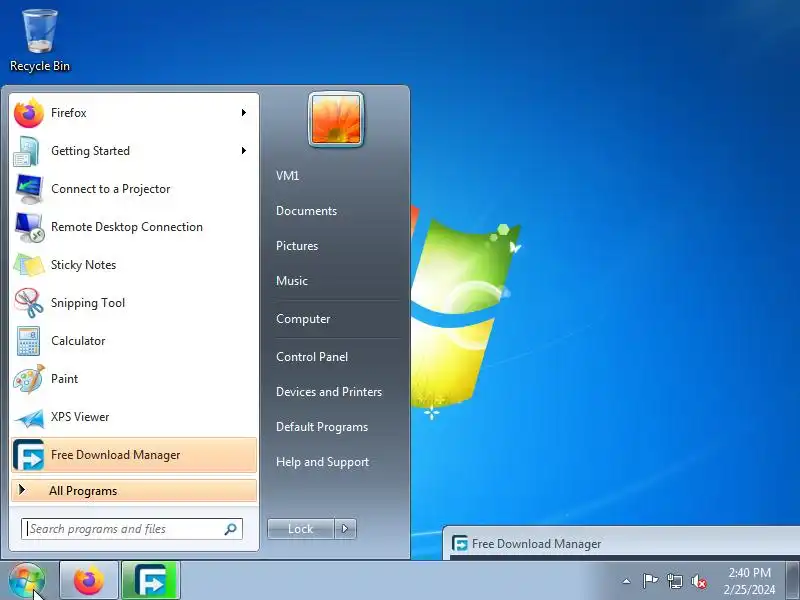The width and height of the screenshot is (800, 600).
Task: Click the Remote Desktop Connection icon
Action: [x=29, y=227]
